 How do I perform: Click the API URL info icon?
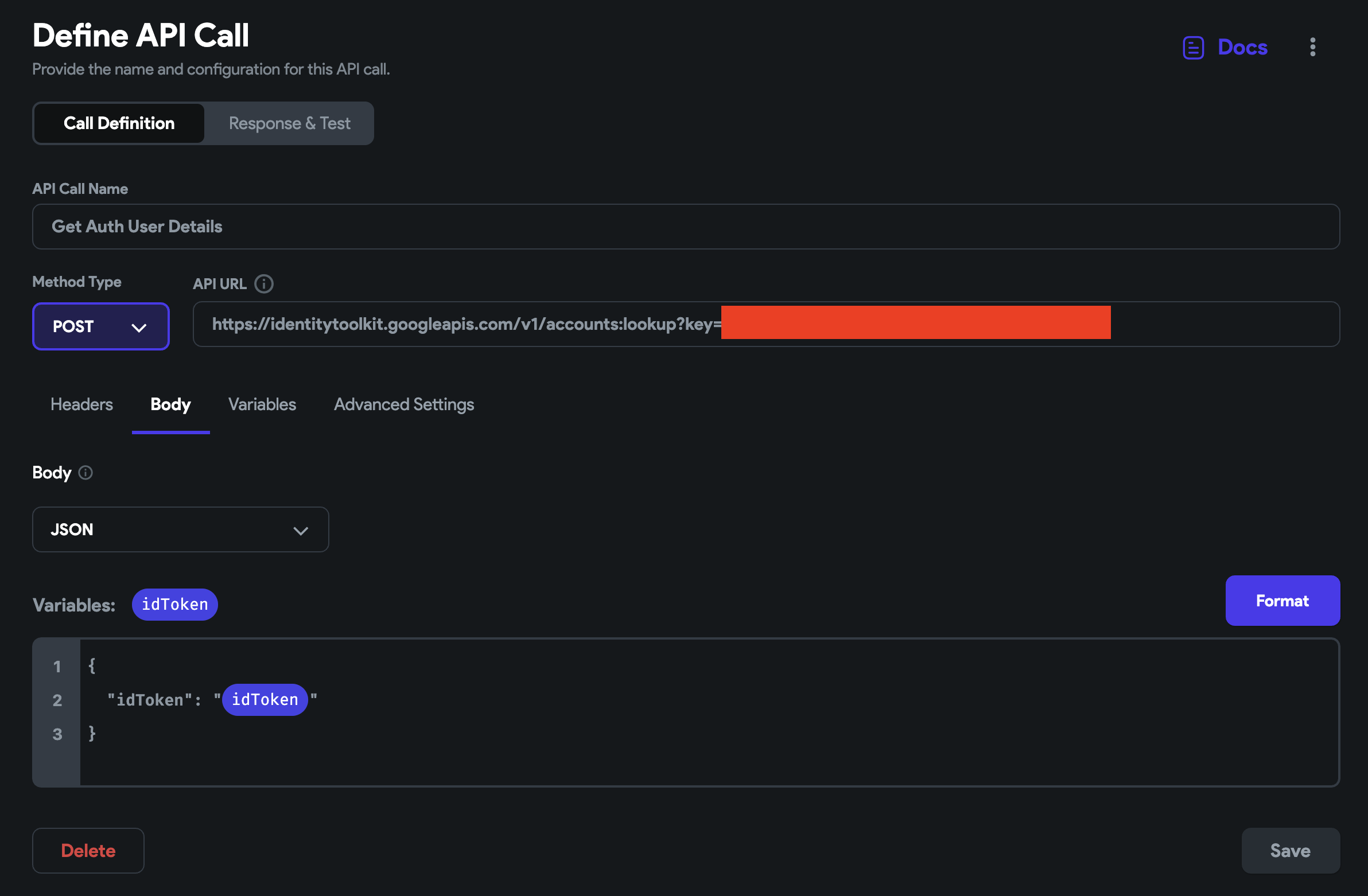pos(264,283)
